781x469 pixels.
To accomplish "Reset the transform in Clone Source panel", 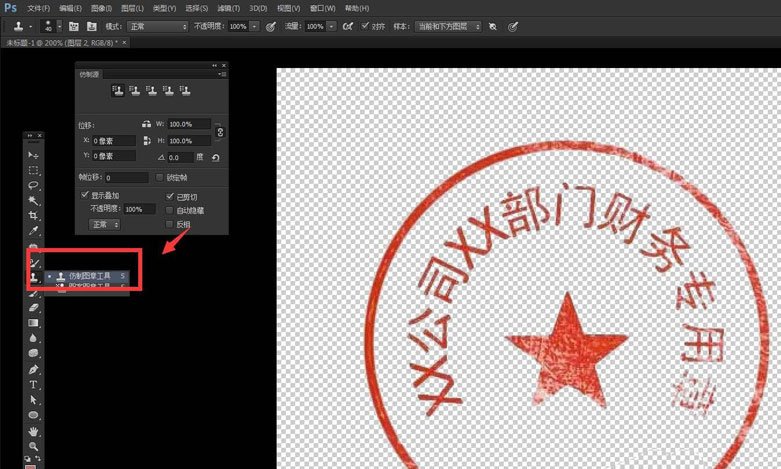I will (x=216, y=157).
